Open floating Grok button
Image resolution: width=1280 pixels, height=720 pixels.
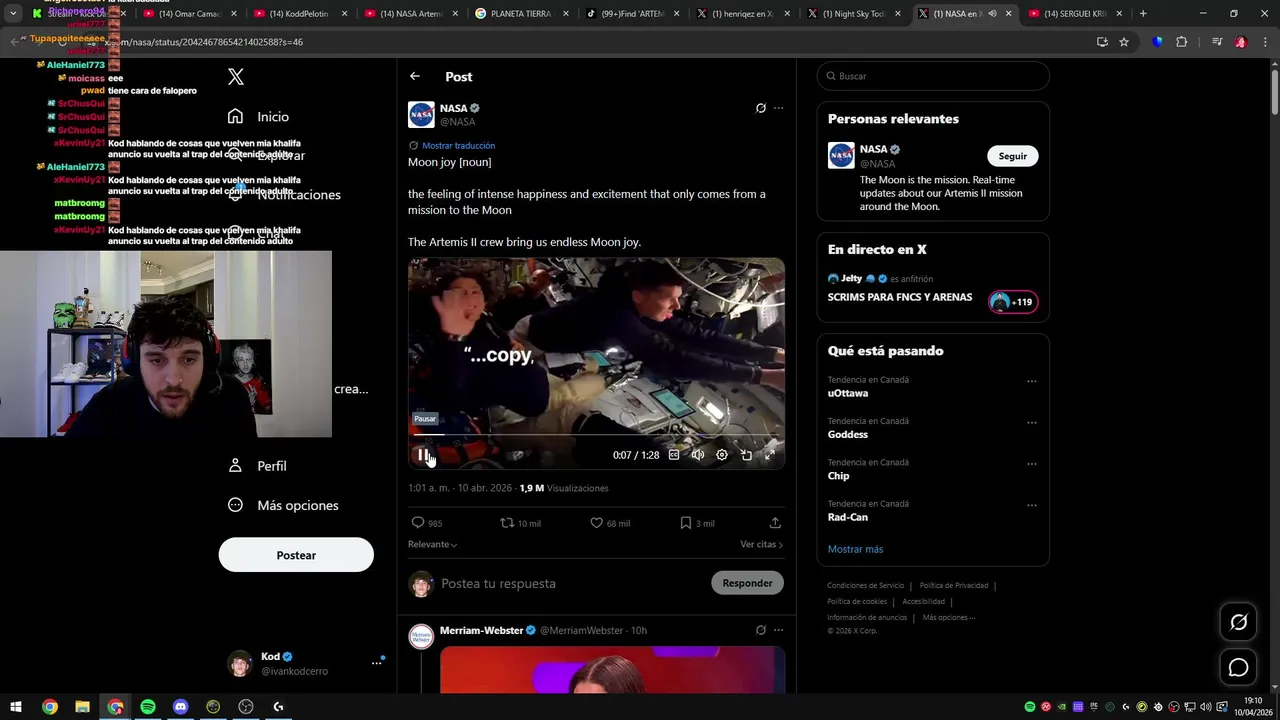[1238, 622]
